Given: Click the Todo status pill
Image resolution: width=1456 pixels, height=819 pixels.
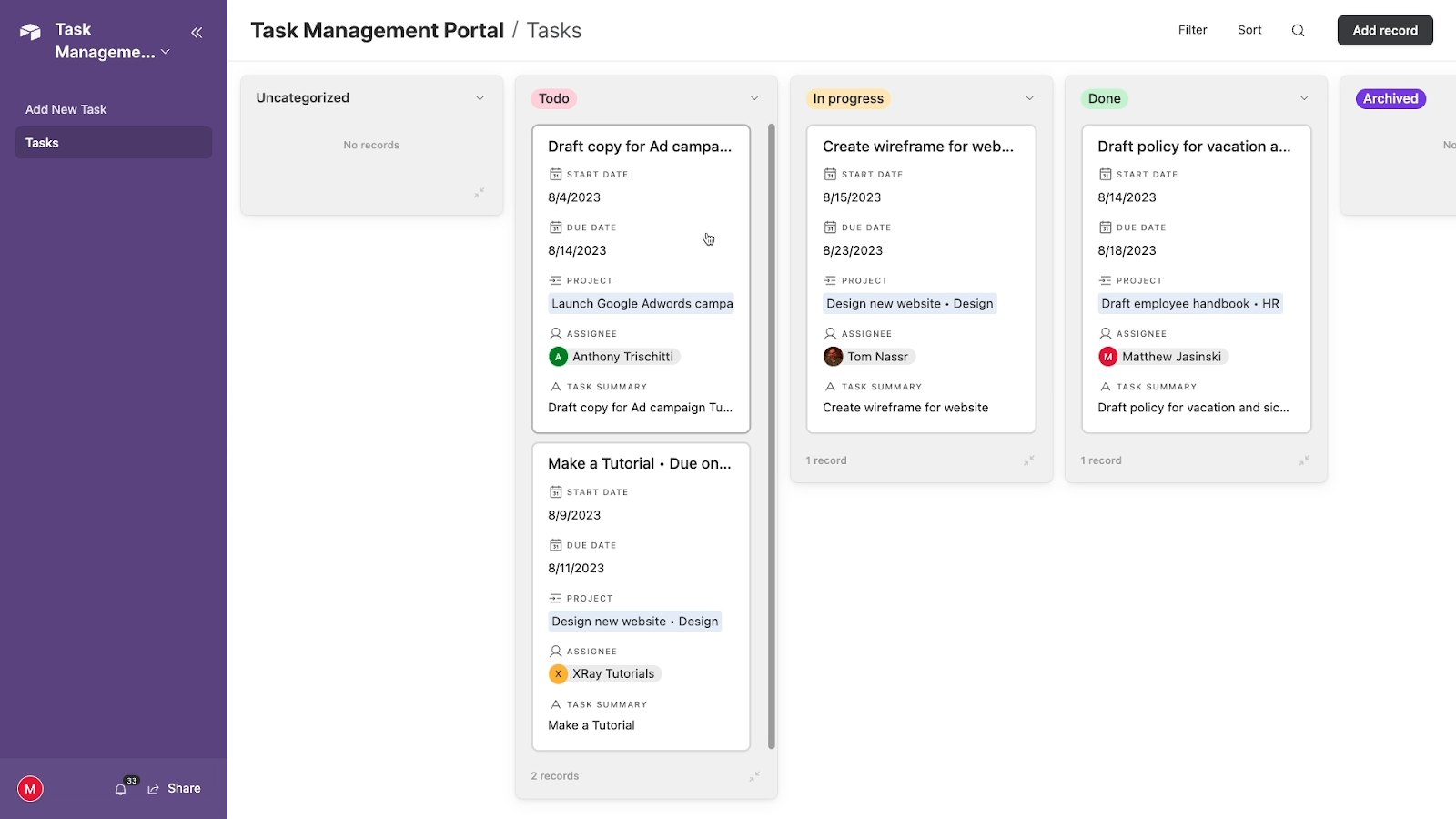Looking at the screenshot, I should click(x=553, y=98).
